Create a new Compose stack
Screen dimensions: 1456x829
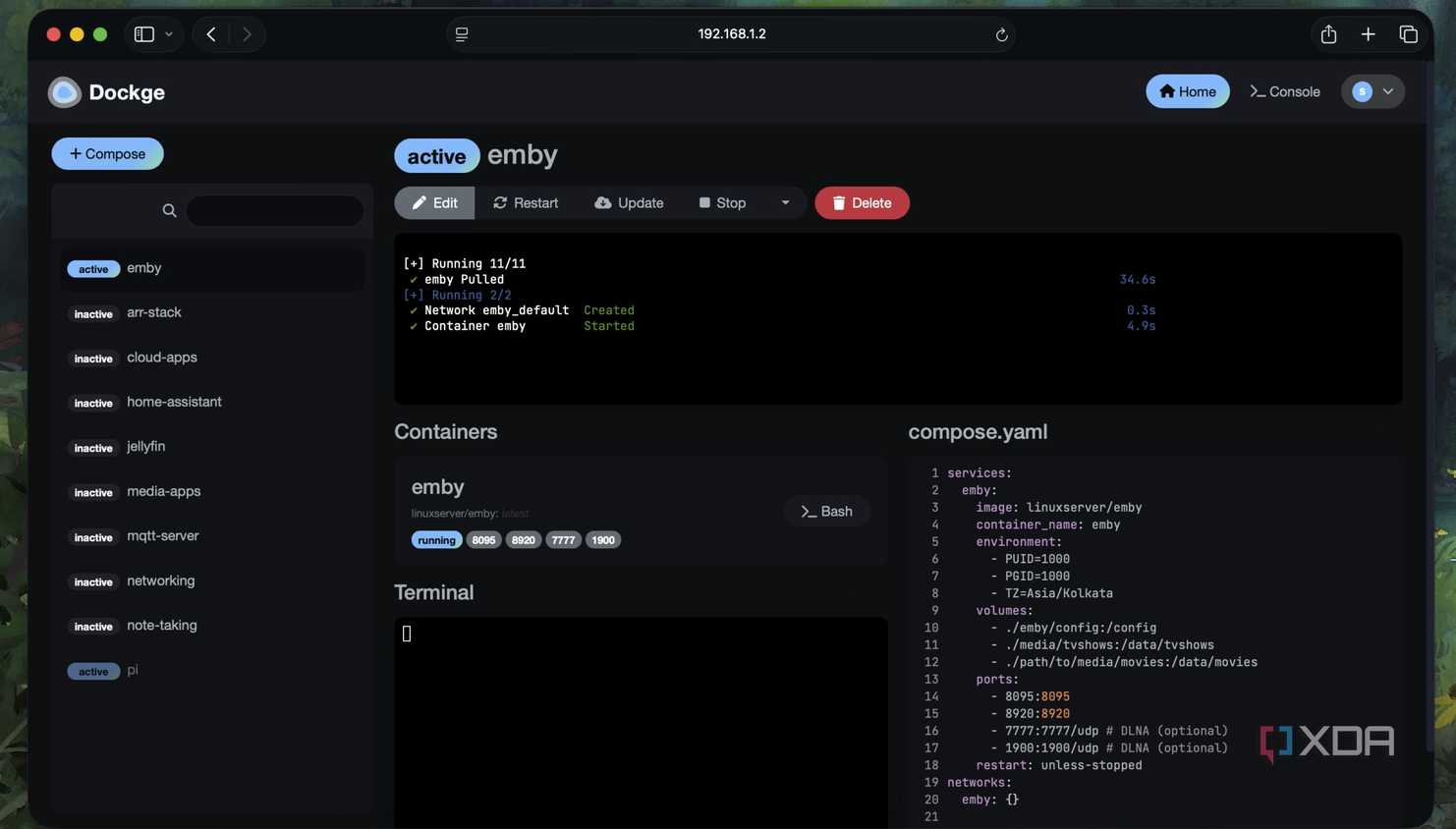[x=107, y=153]
